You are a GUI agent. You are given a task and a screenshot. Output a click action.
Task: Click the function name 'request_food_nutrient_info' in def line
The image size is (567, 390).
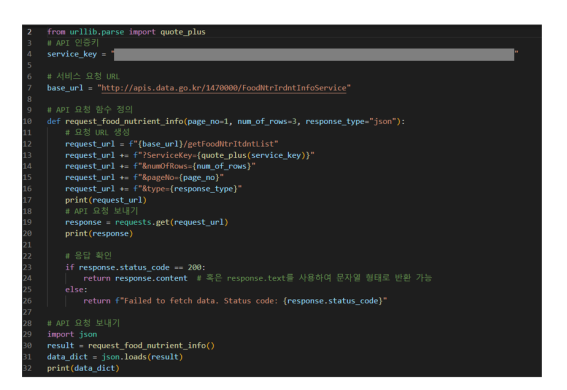124,121
